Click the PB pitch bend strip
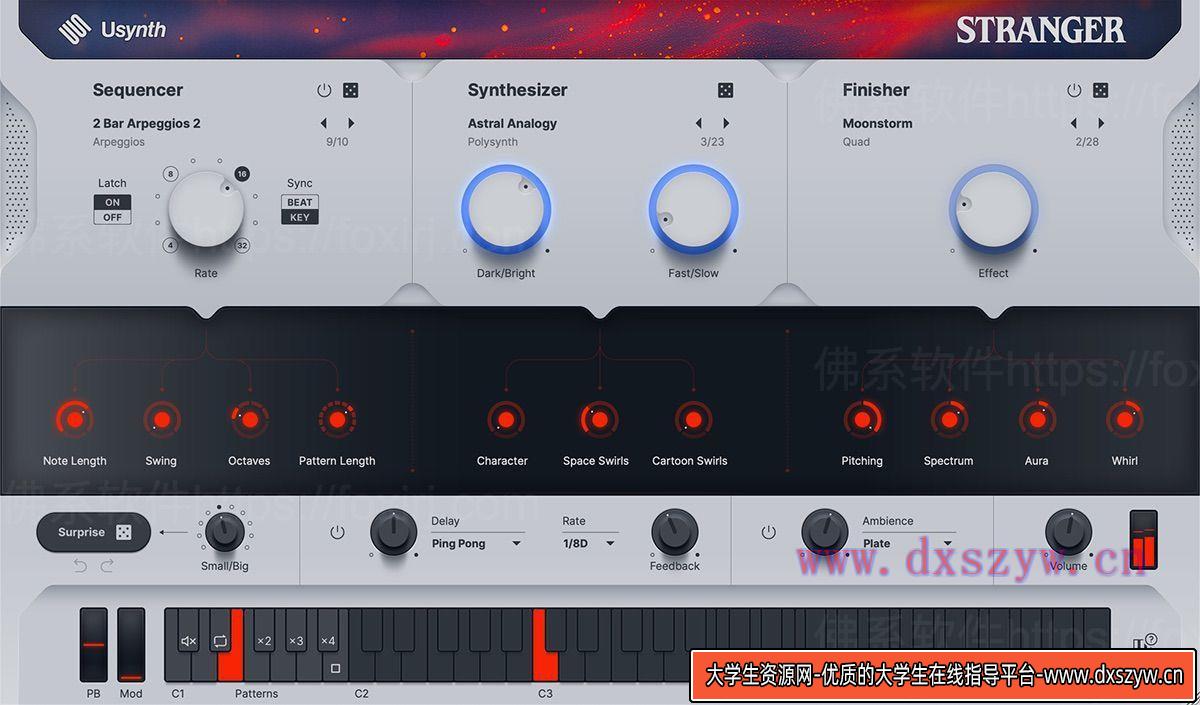Image resolution: width=1200 pixels, height=705 pixels. point(94,645)
